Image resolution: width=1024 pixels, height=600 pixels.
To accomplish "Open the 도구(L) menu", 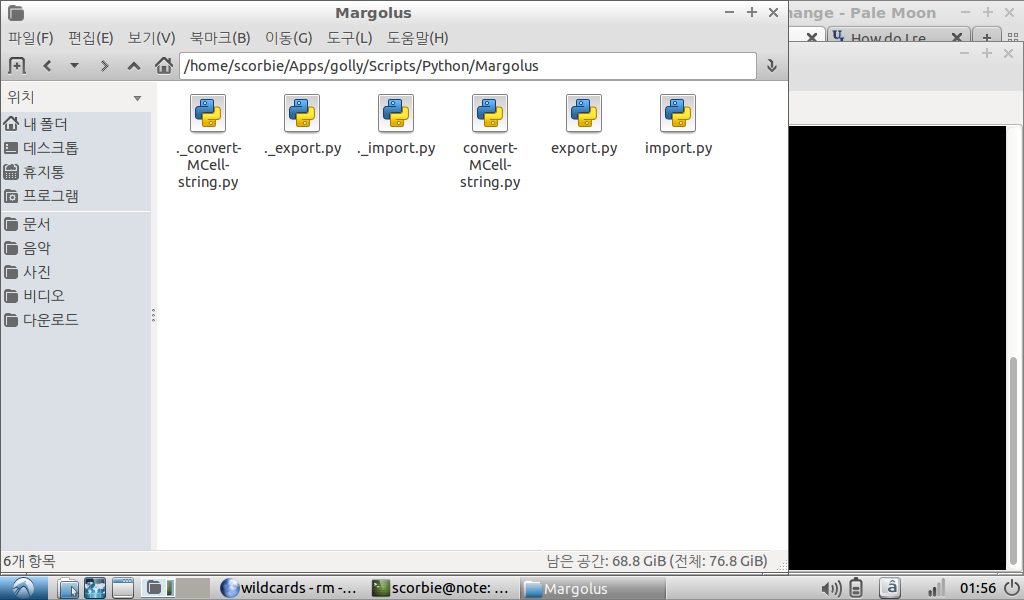I will (x=349, y=38).
